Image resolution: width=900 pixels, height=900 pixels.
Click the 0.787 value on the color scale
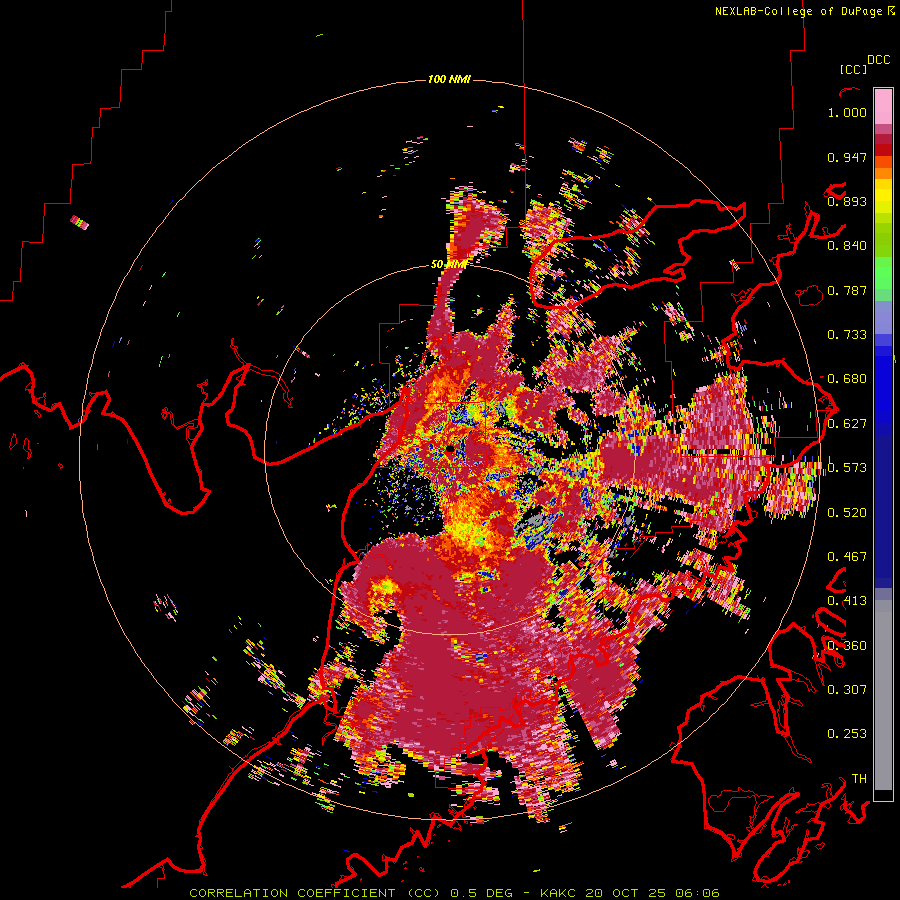point(847,290)
